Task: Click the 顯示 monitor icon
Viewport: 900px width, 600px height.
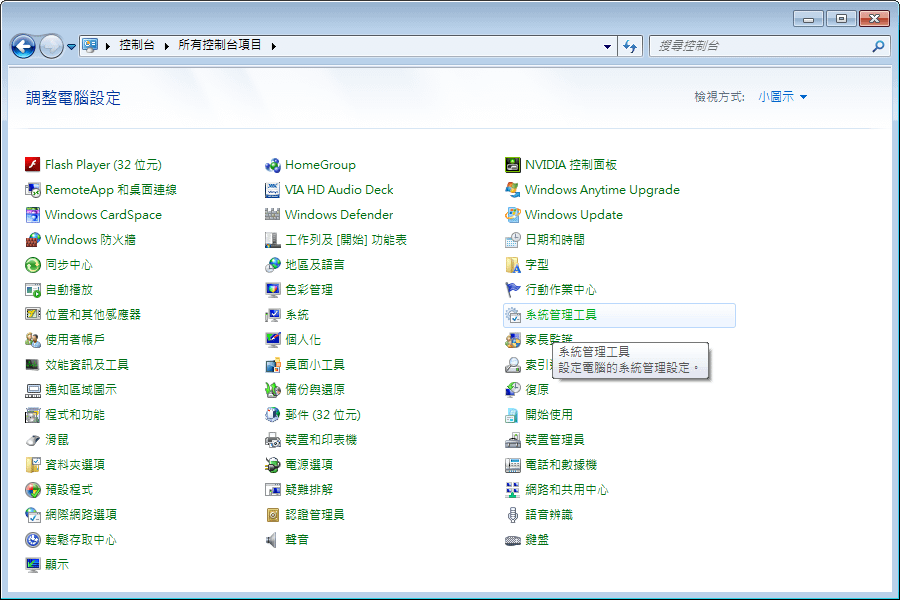Action: click(33, 564)
